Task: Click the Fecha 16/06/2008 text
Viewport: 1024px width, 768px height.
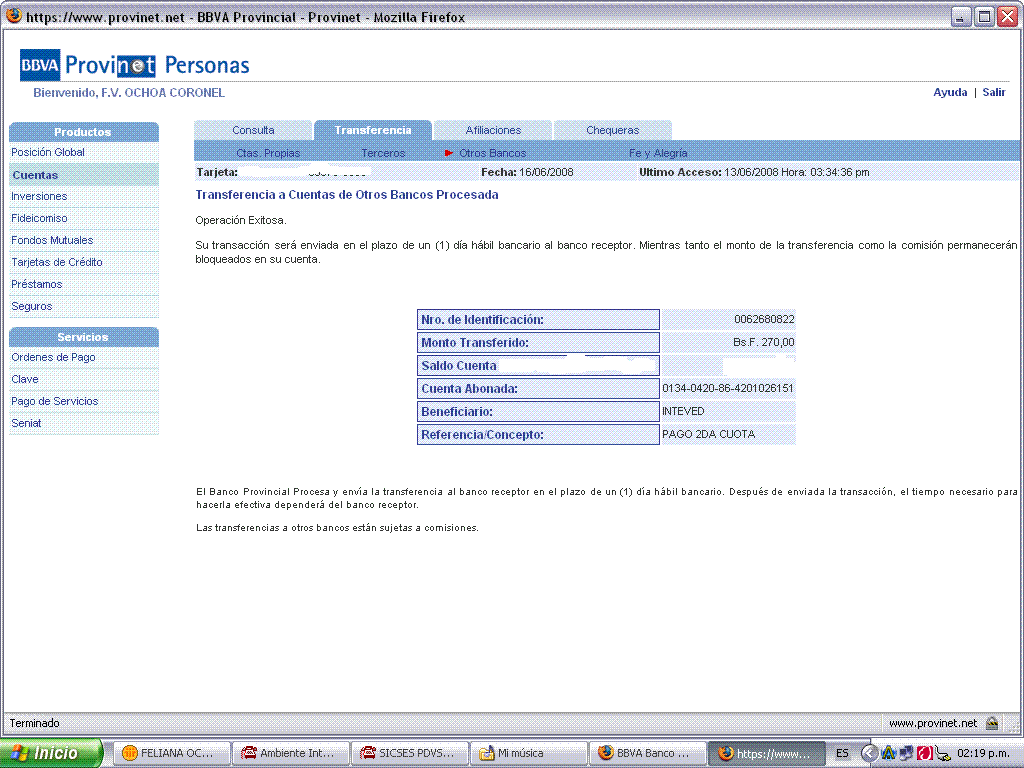Action: click(527, 172)
